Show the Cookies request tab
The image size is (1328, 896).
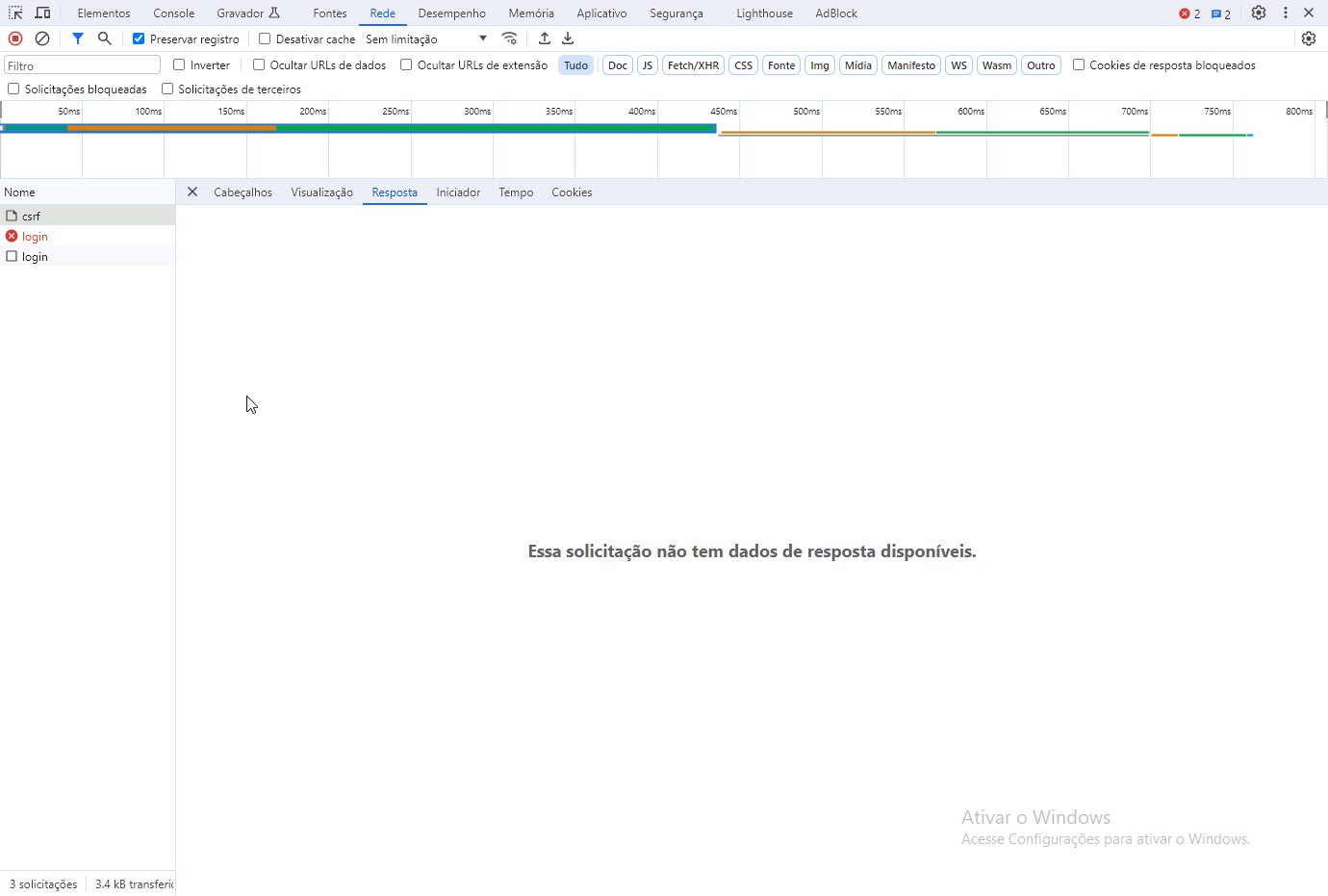(x=572, y=192)
